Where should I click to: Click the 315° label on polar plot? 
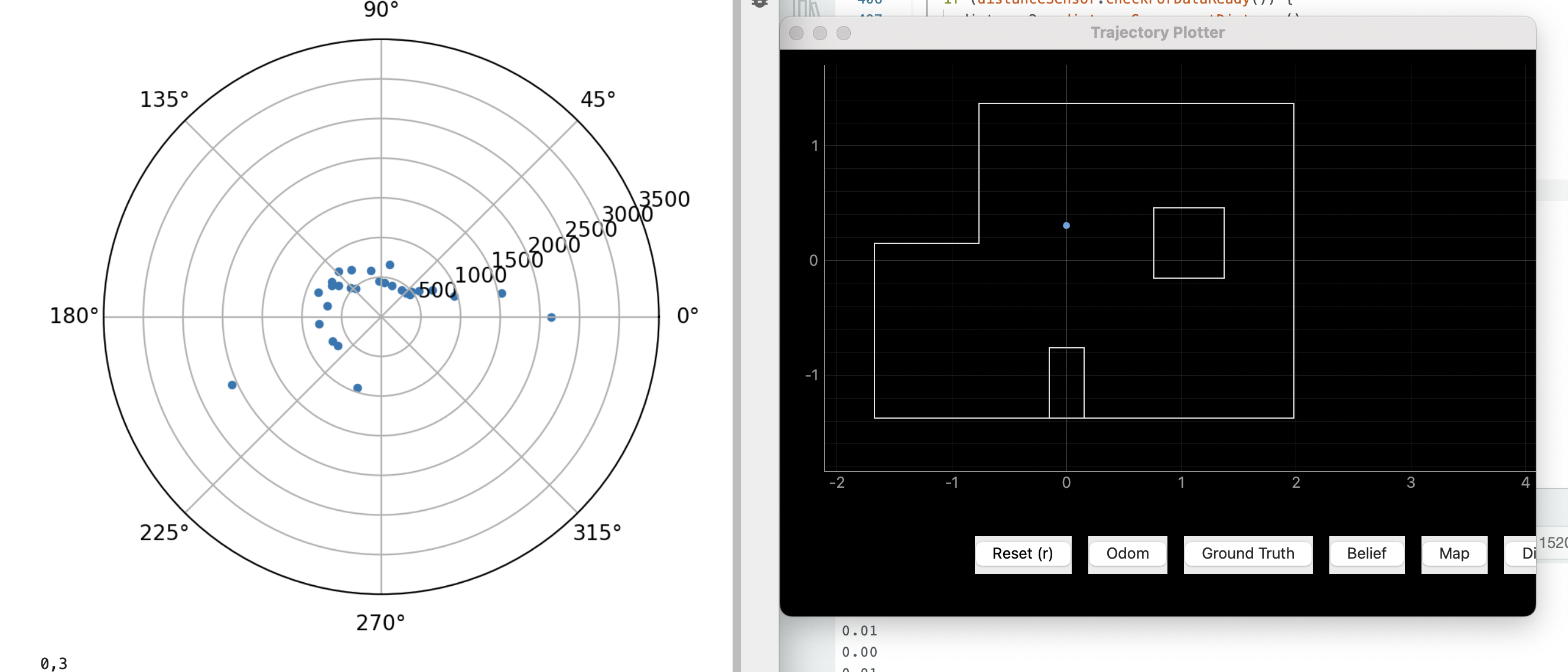(x=597, y=532)
